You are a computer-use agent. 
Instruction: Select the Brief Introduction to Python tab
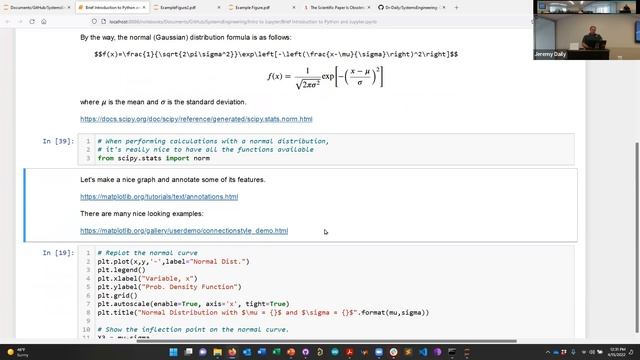pyautogui.click(x=112, y=7)
